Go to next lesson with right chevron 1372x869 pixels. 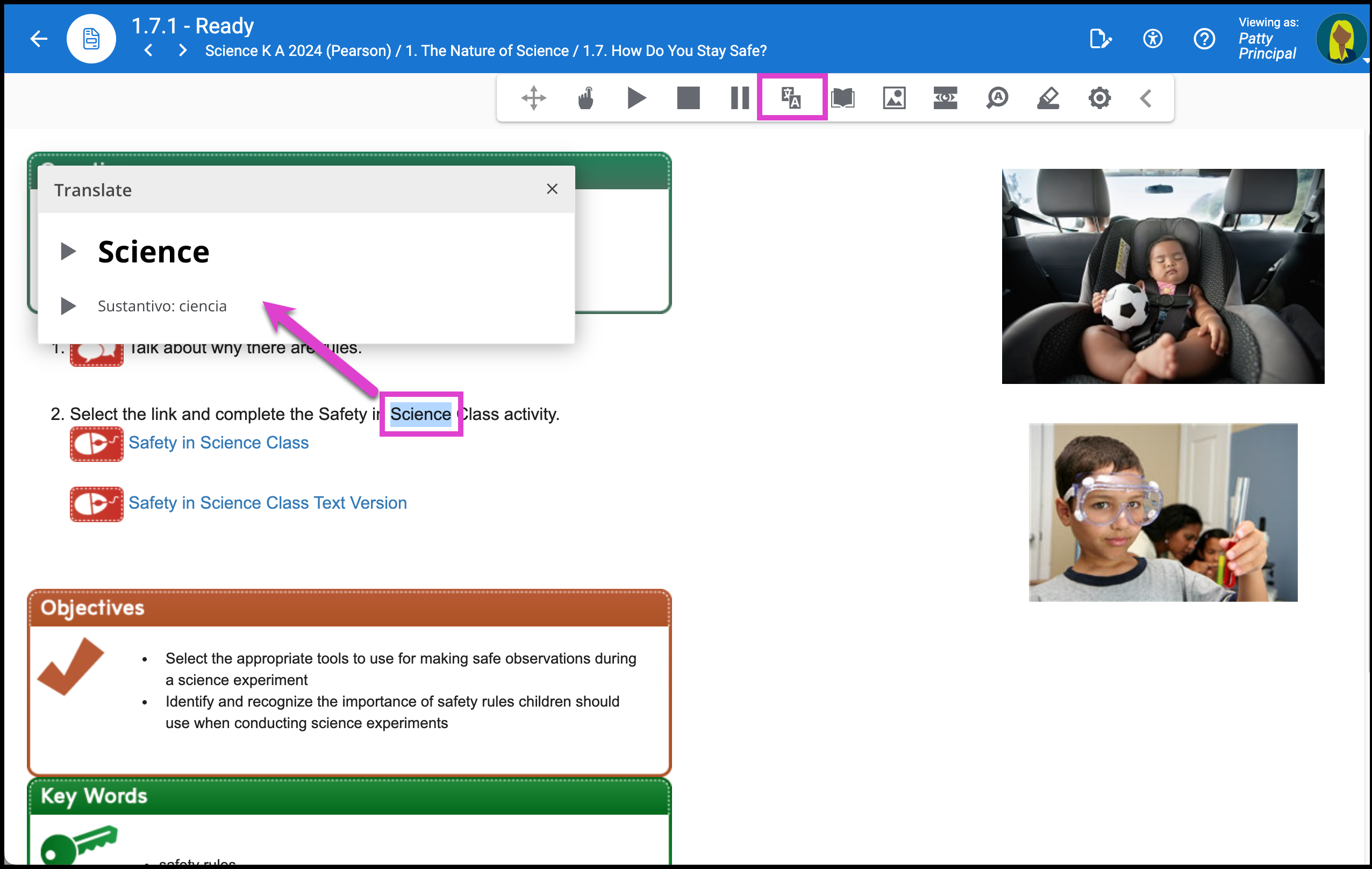click(x=182, y=50)
